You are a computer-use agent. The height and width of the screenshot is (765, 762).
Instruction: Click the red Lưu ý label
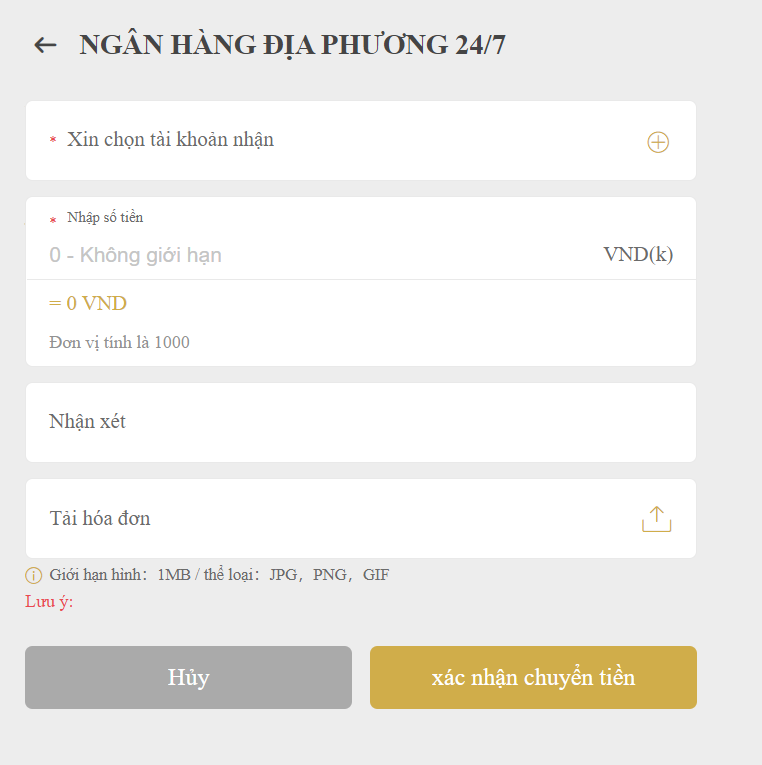point(49,601)
